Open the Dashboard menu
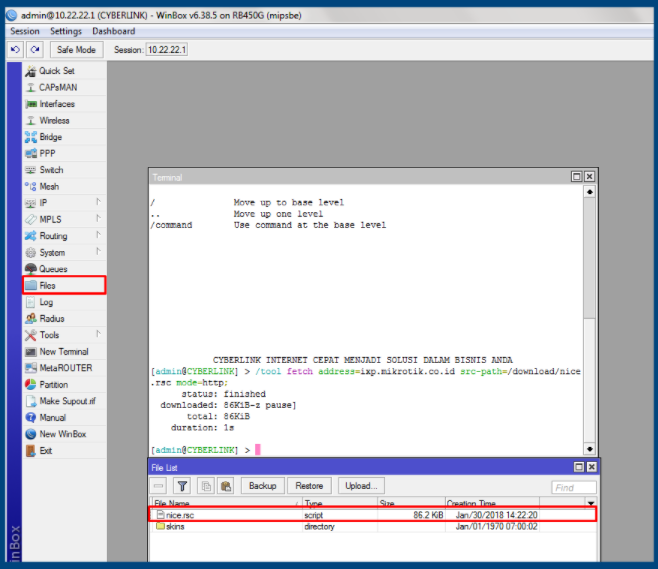This screenshot has height=569, width=658. (114, 31)
